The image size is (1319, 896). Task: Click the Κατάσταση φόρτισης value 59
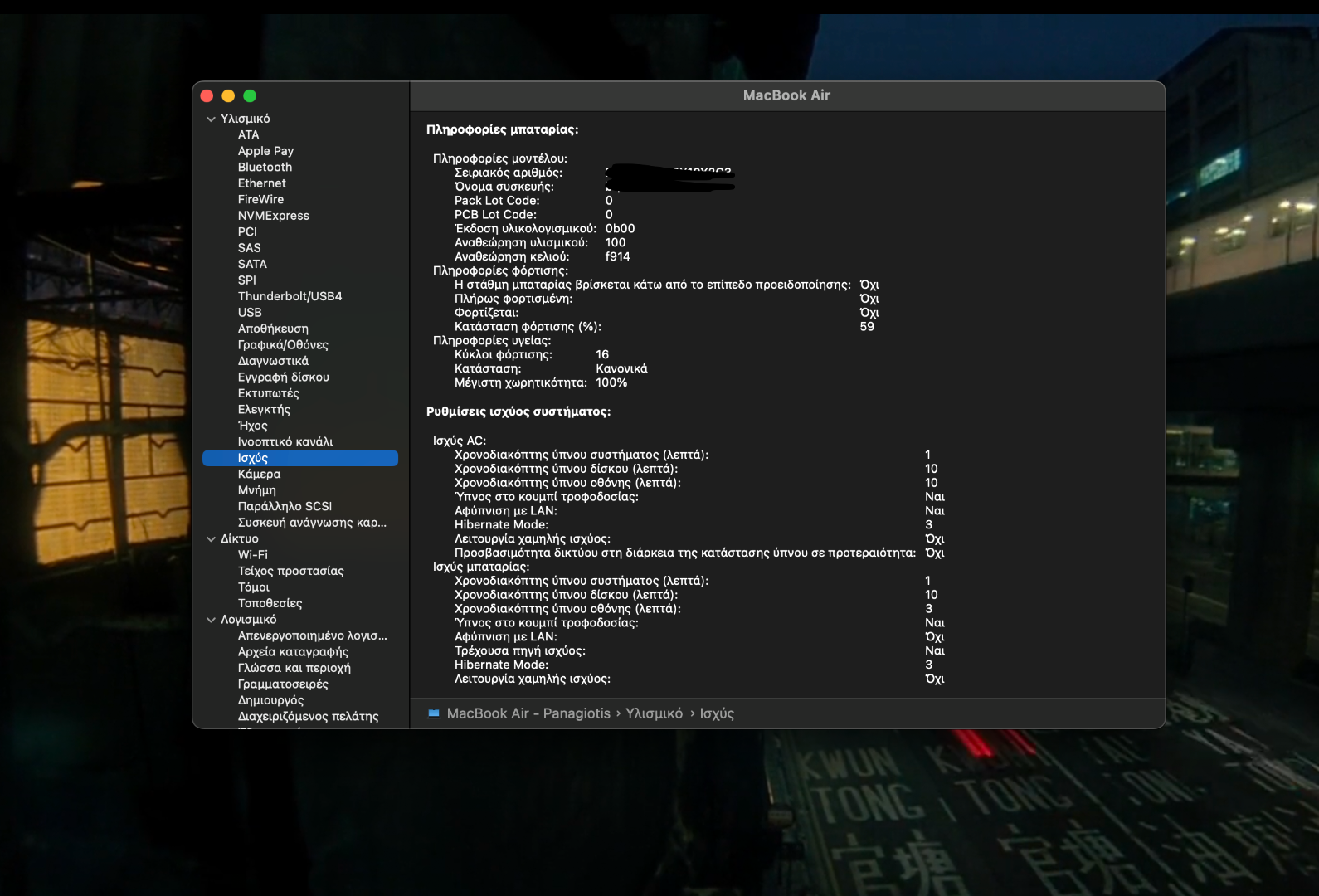867,327
